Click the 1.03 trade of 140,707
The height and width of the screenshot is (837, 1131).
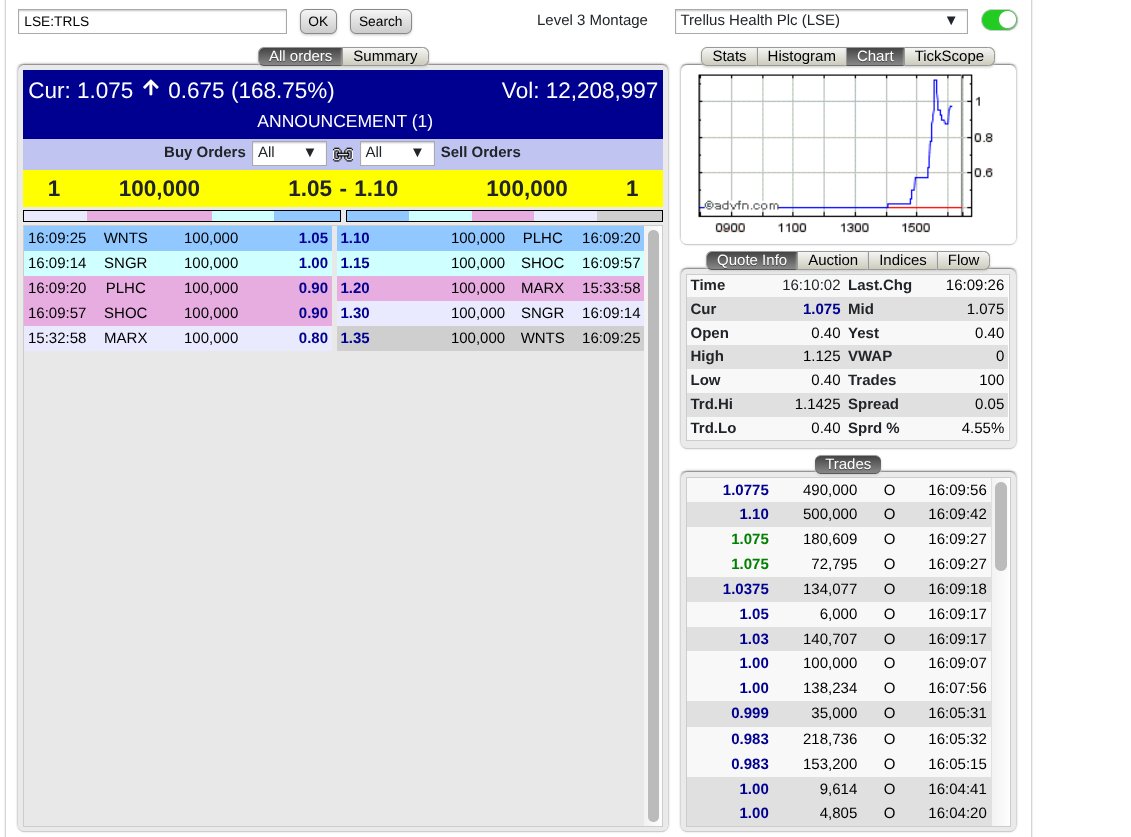pos(839,639)
